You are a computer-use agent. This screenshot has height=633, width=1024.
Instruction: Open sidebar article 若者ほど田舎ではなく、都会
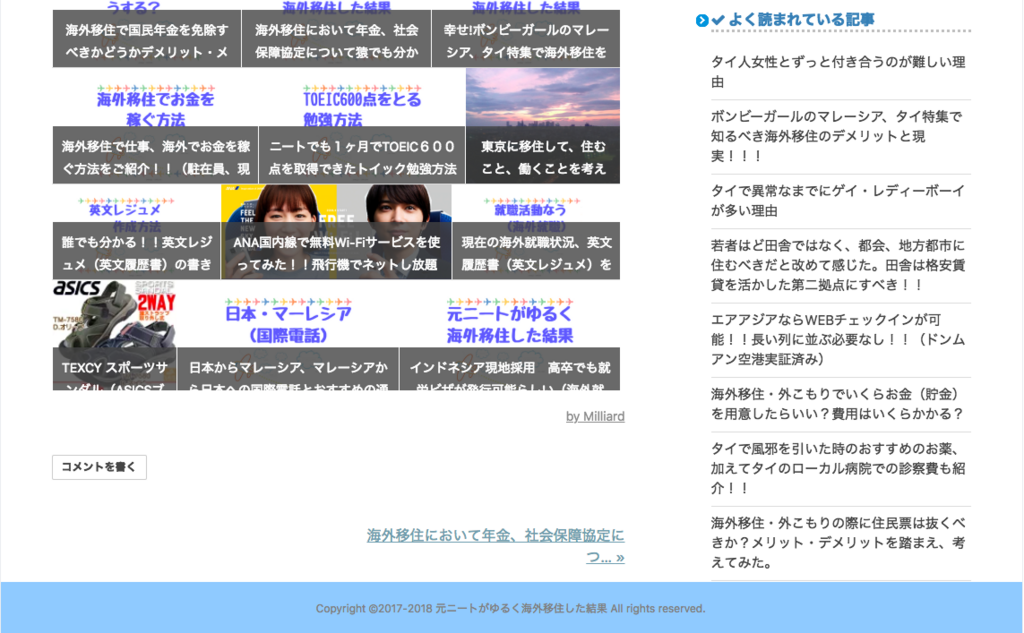click(838, 265)
